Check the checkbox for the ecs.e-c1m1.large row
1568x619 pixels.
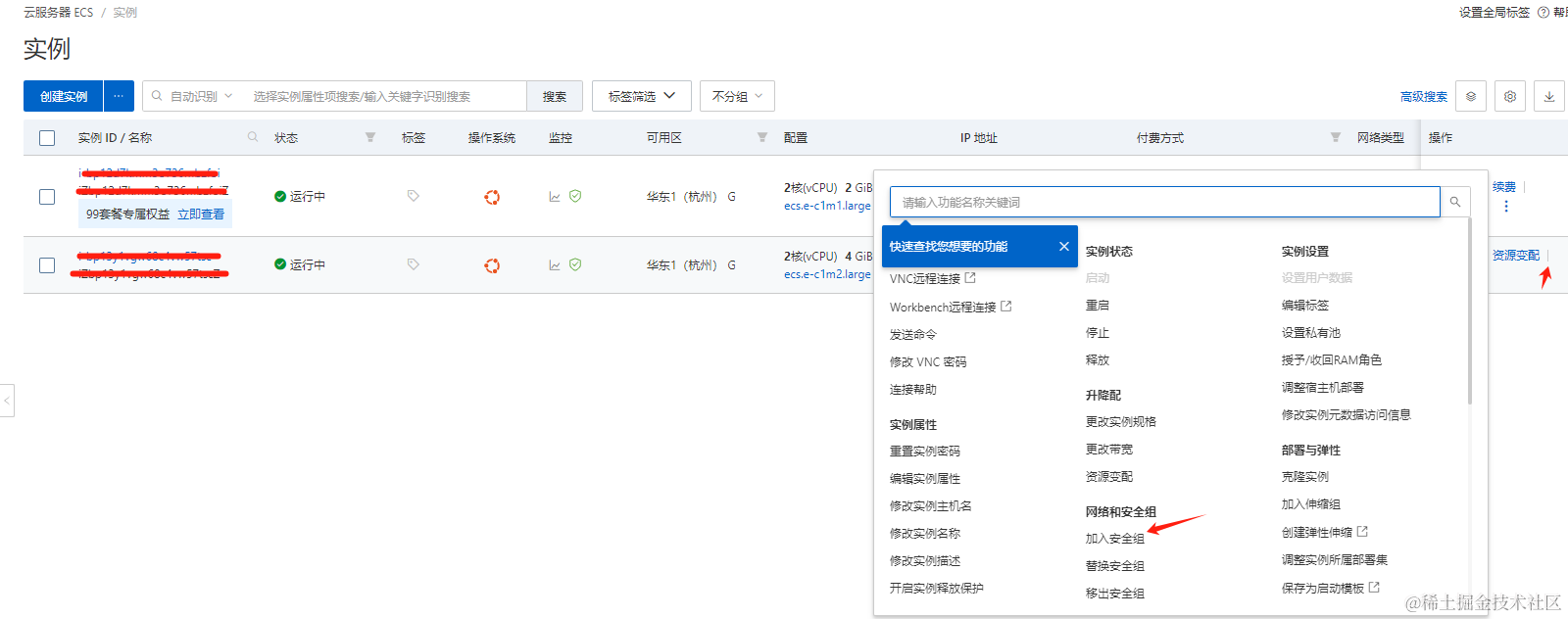[x=47, y=197]
